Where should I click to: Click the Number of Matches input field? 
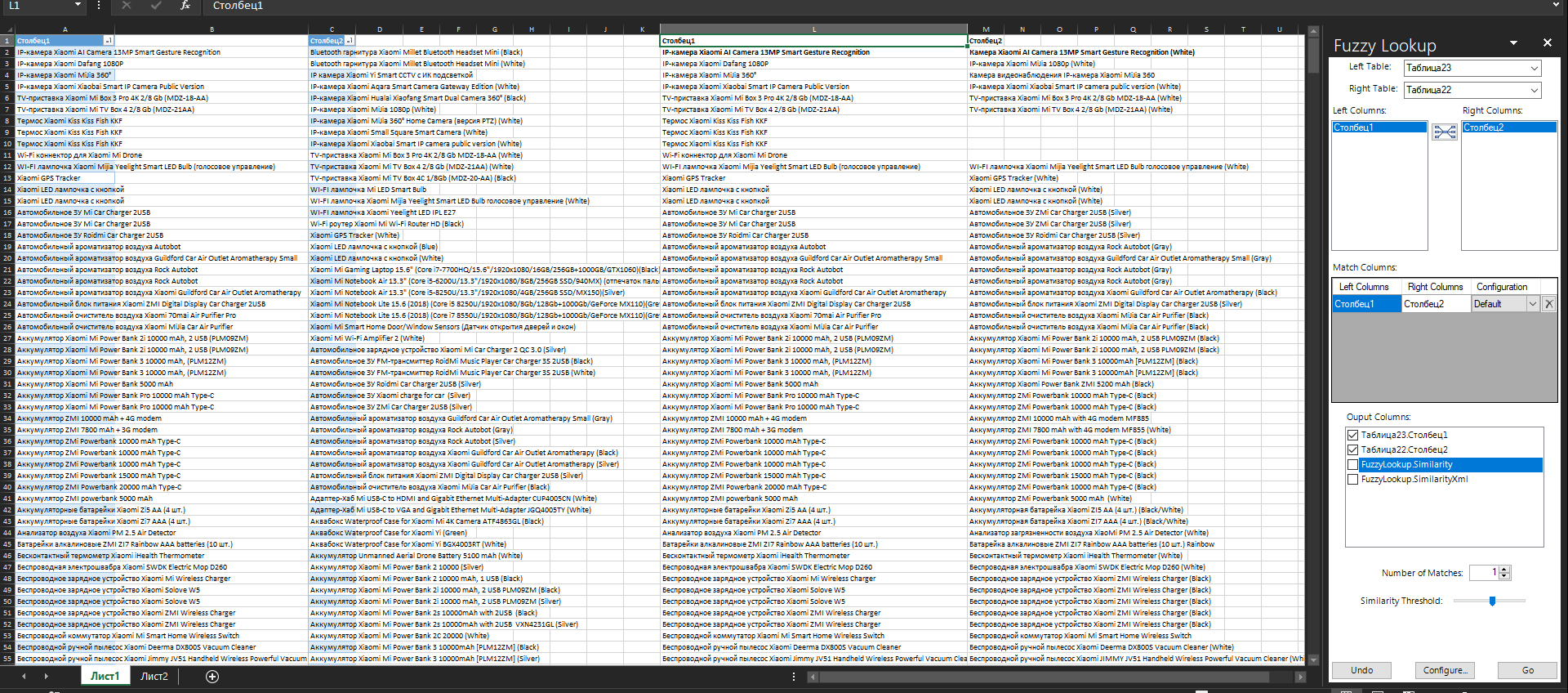[1484, 573]
